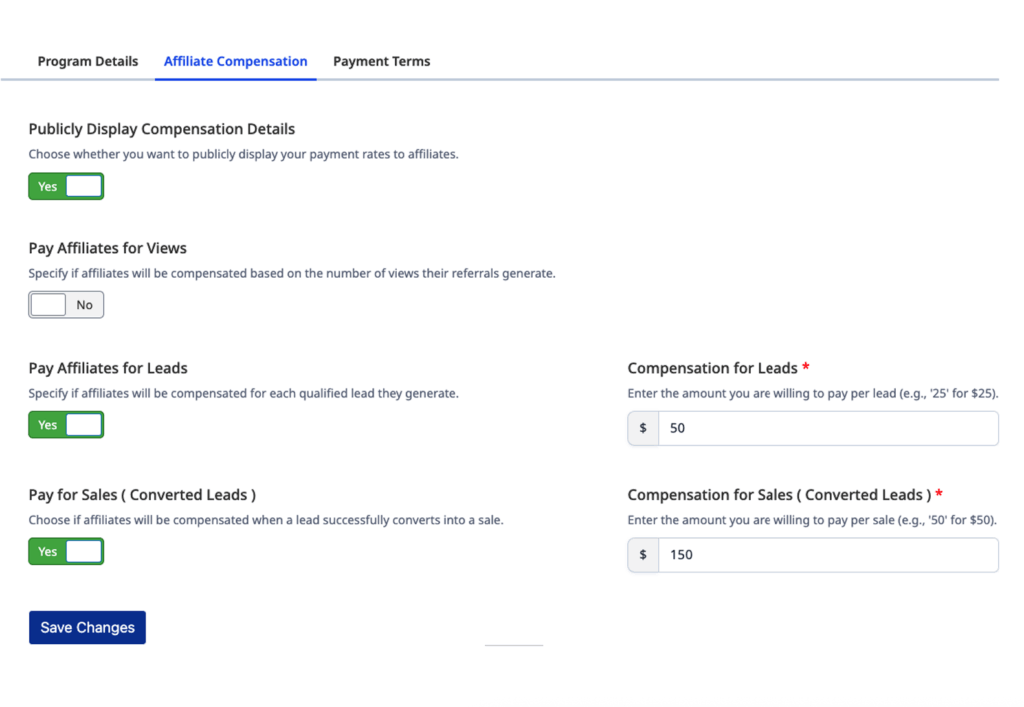Viewport: 1024px width, 707px height.
Task: Click the Pay for Sales heading text
Action: click(141, 494)
